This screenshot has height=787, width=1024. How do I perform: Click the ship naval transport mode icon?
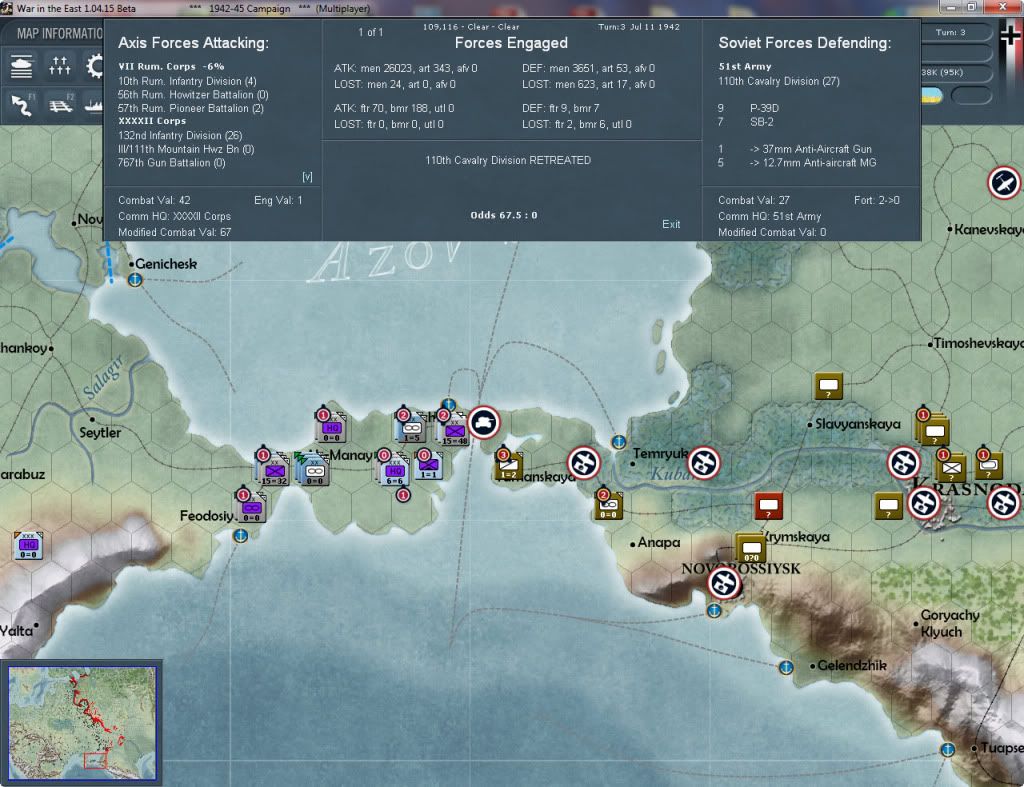tap(94, 104)
